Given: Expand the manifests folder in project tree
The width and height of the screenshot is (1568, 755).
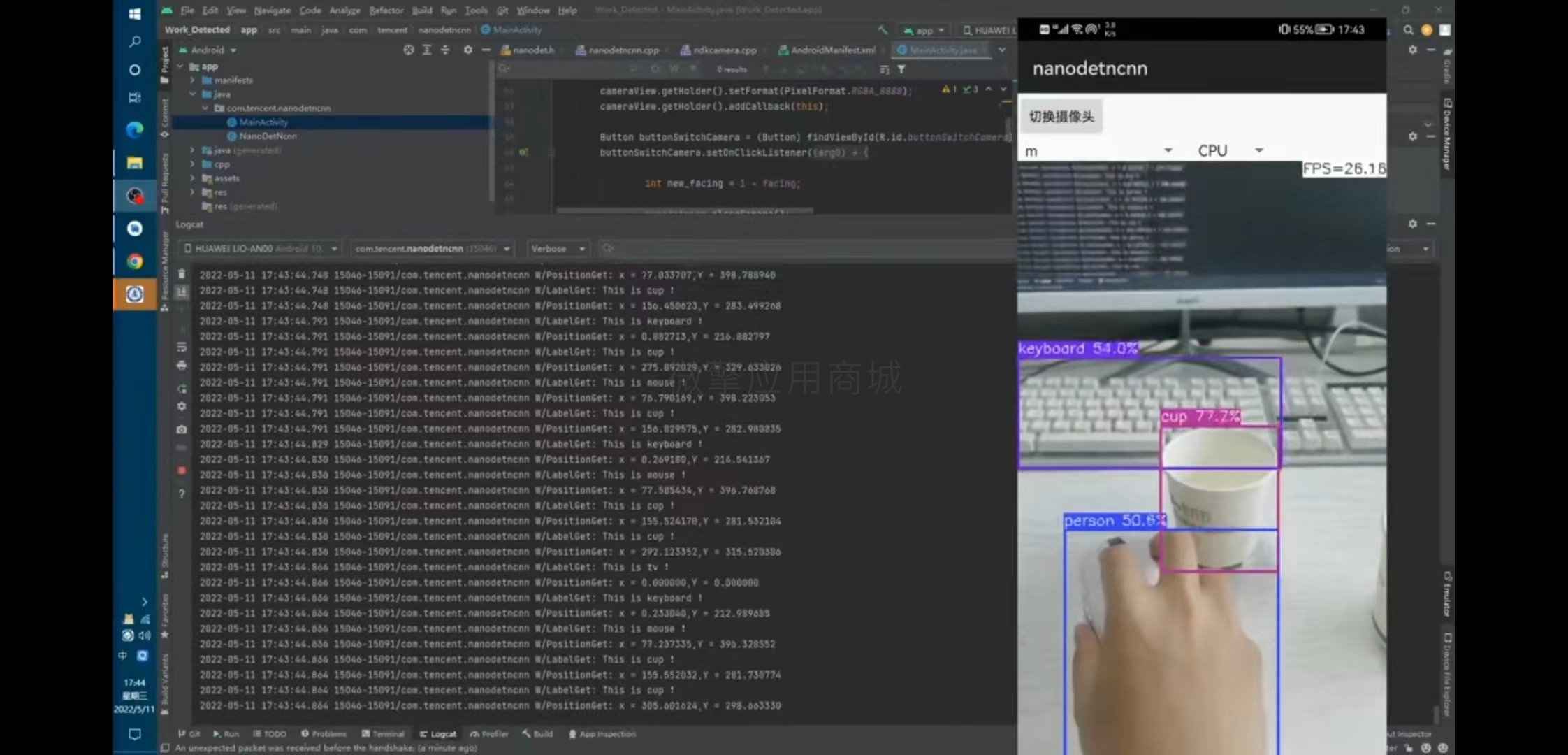Looking at the screenshot, I should (193, 80).
